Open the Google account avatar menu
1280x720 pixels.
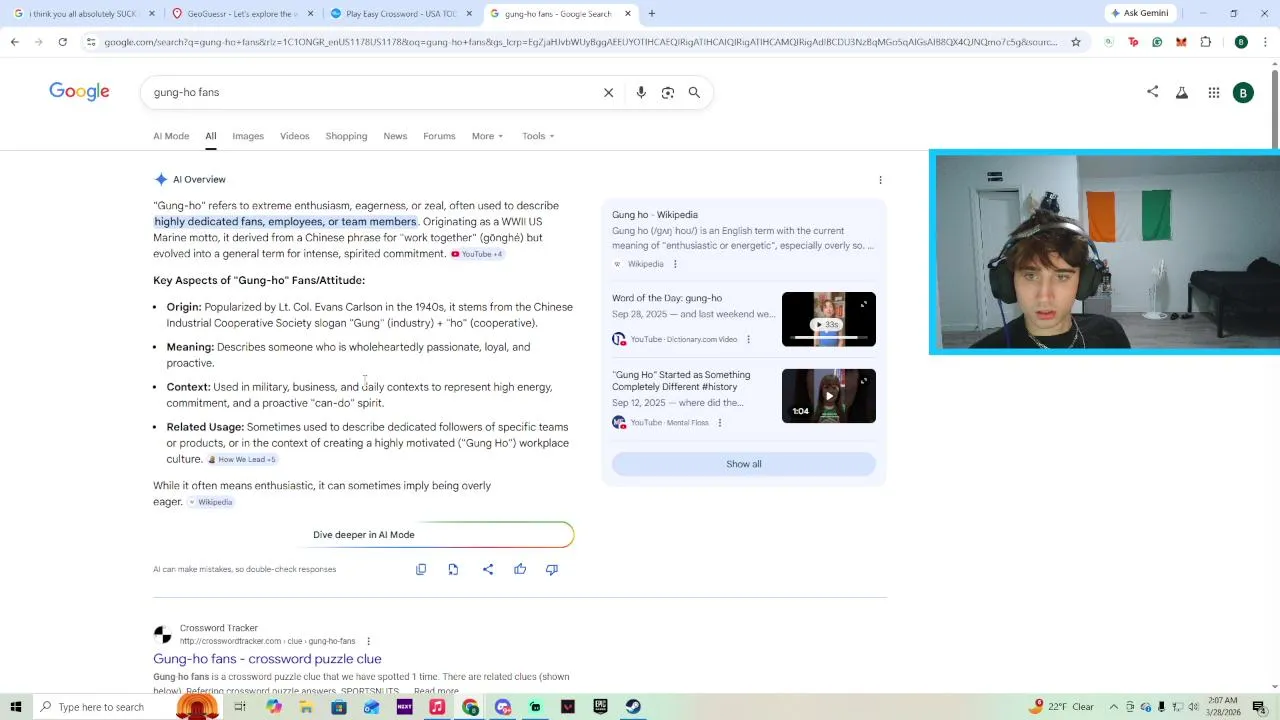[x=1243, y=92]
